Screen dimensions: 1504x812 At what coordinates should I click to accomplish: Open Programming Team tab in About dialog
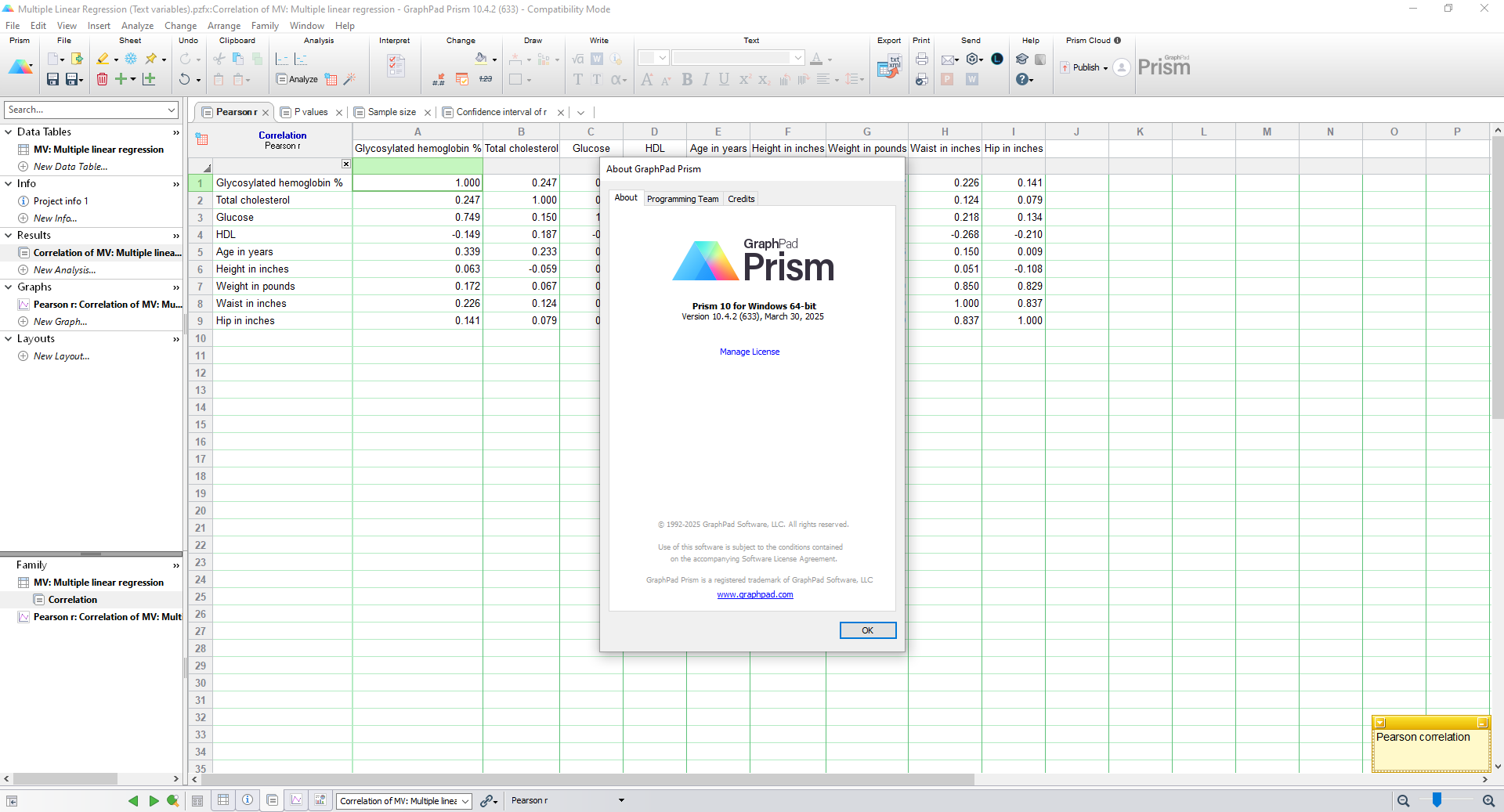(682, 199)
